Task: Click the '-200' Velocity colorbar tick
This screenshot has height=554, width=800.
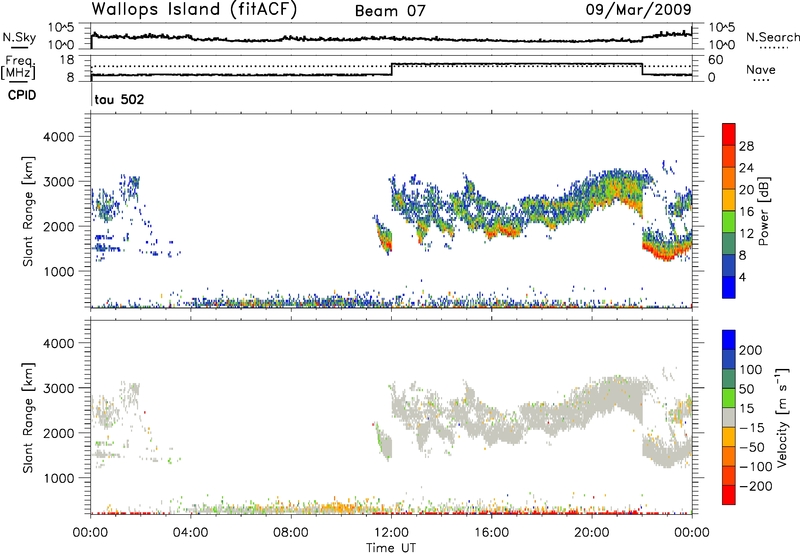Action: pos(756,486)
